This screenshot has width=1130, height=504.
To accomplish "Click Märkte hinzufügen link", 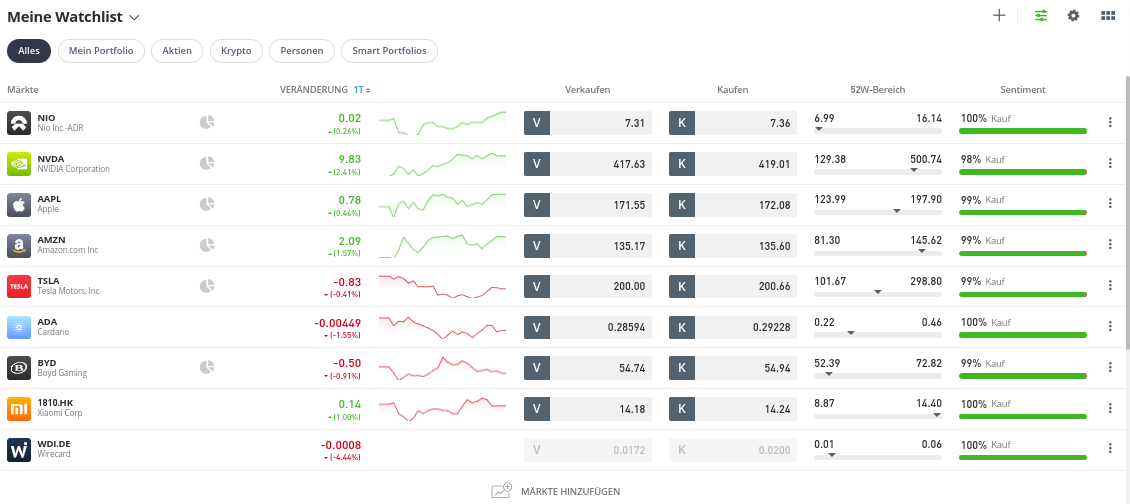I will tap(556, 491).
